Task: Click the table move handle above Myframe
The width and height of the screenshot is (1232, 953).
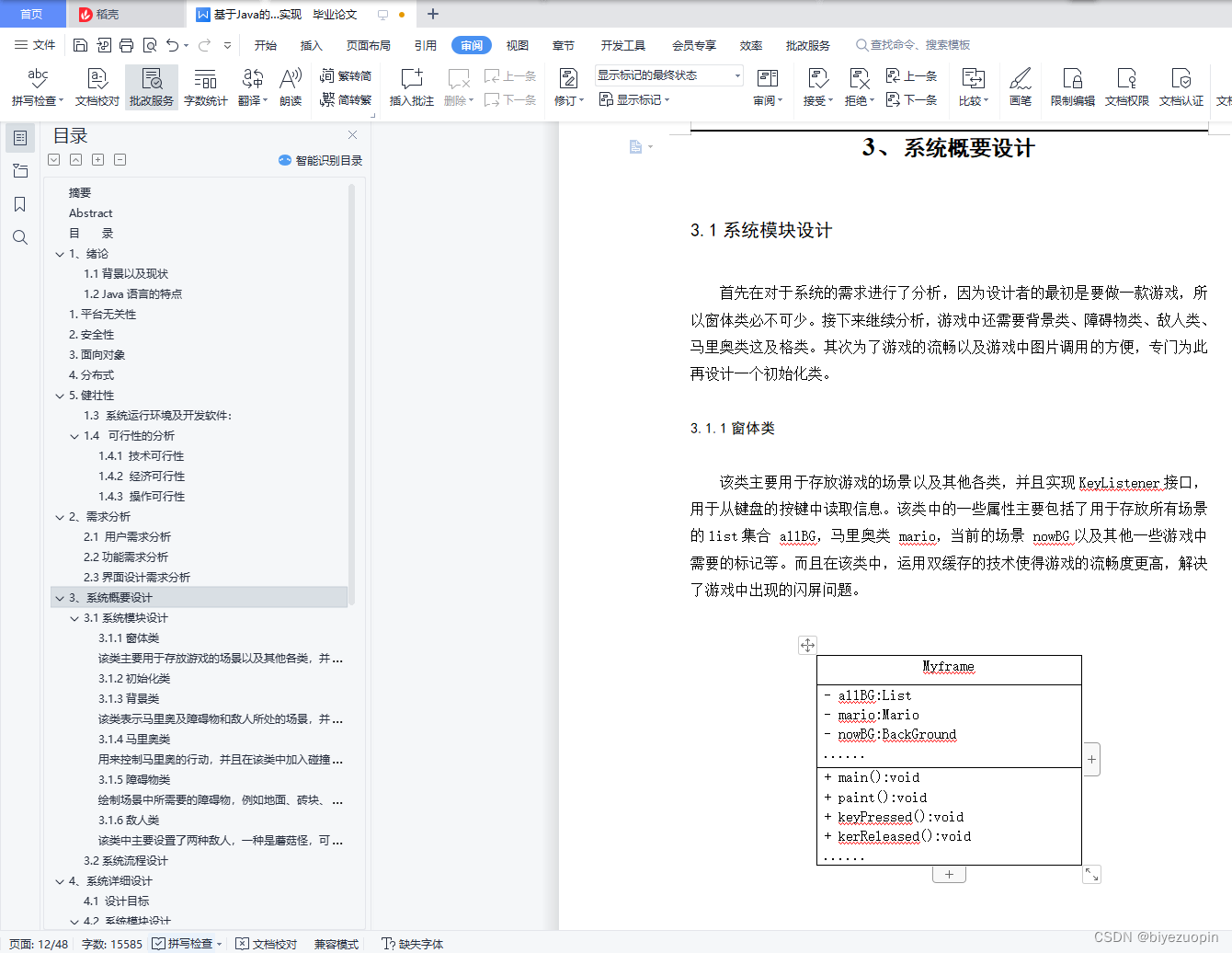Action: point(807,645)
